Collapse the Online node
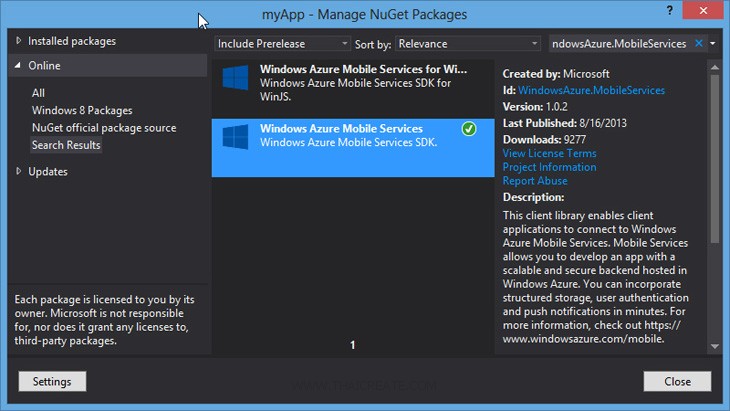This screenshot has width=730, height=411. coord(18,66)
